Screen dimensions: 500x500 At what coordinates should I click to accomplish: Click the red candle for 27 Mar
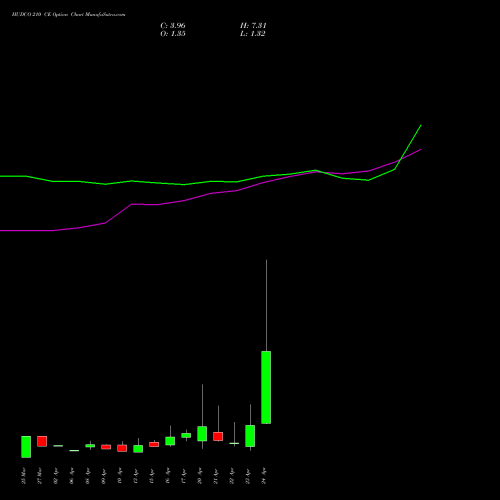[x=42, y=441]
